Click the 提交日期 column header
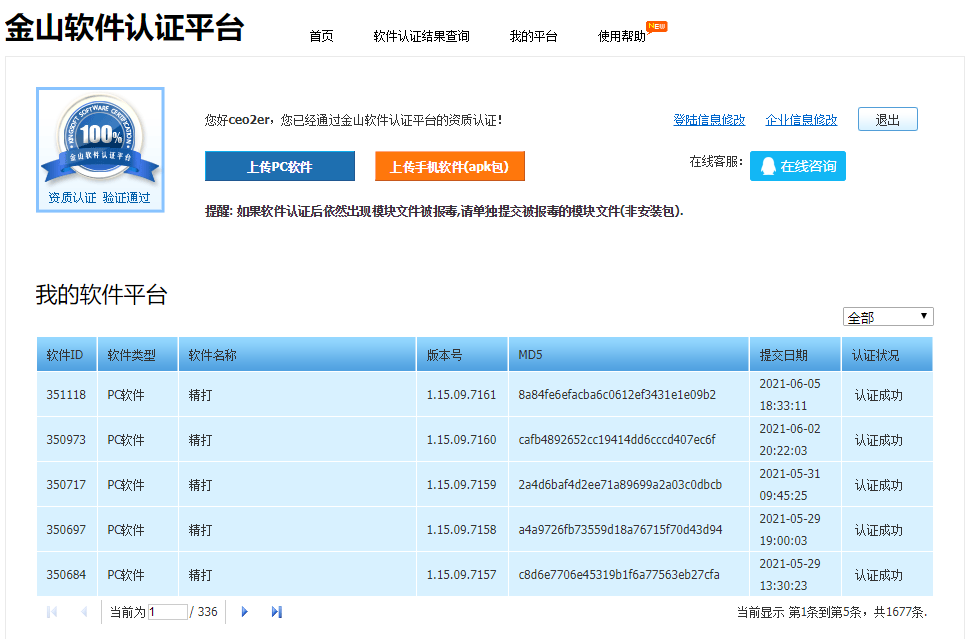Image resolution: width=967 pixels, height=639 pixels. pos(783,355)
